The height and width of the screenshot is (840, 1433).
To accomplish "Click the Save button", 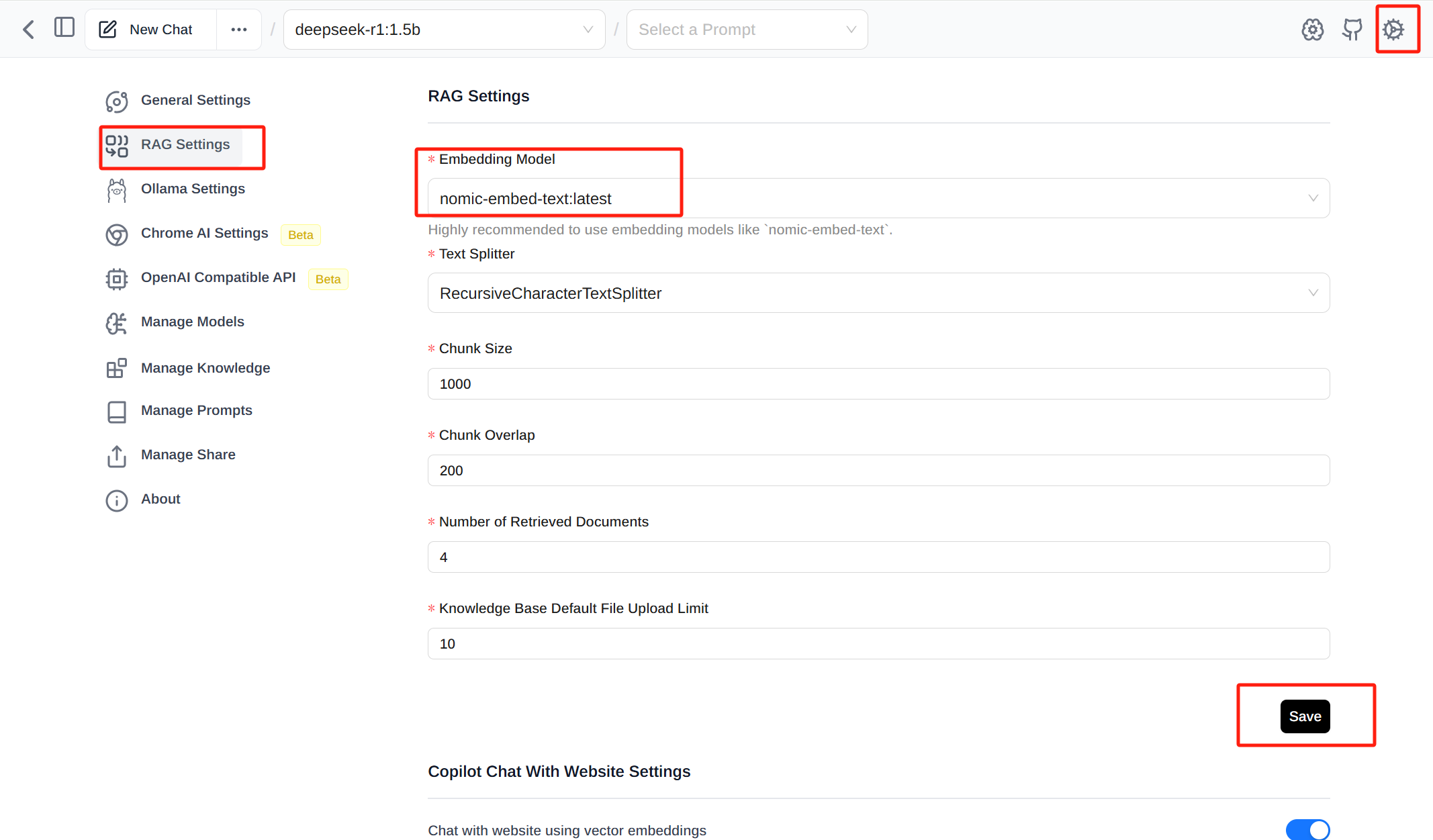I will tap(1304, 716).
